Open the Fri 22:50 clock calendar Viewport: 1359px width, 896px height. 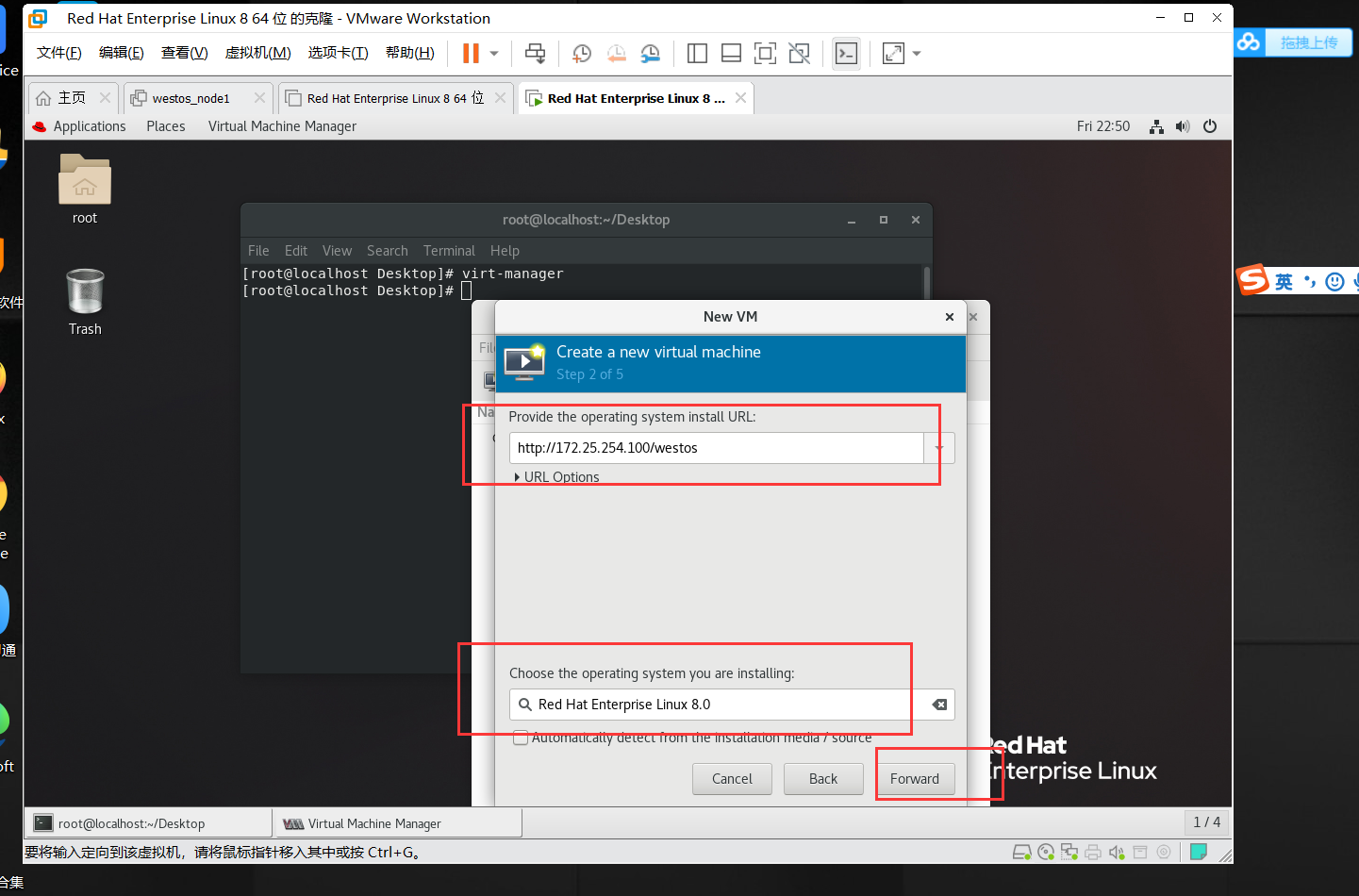point(1103,126)
